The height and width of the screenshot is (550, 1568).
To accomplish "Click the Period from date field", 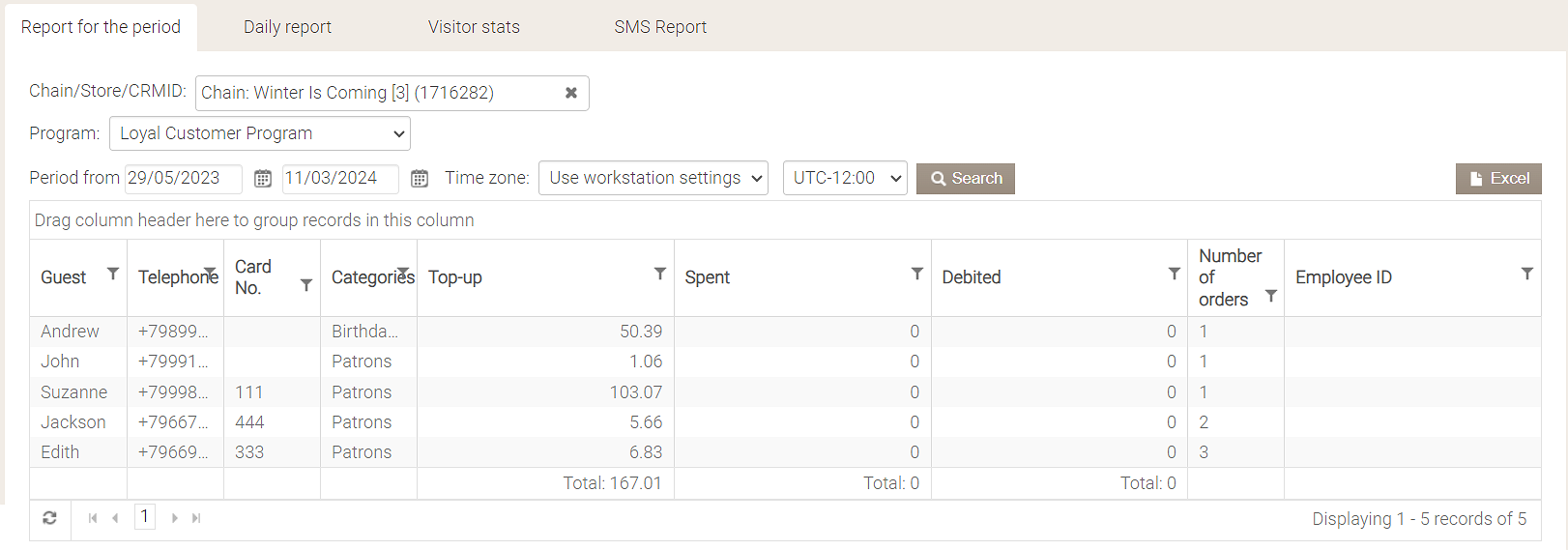I will pos(183,179).
